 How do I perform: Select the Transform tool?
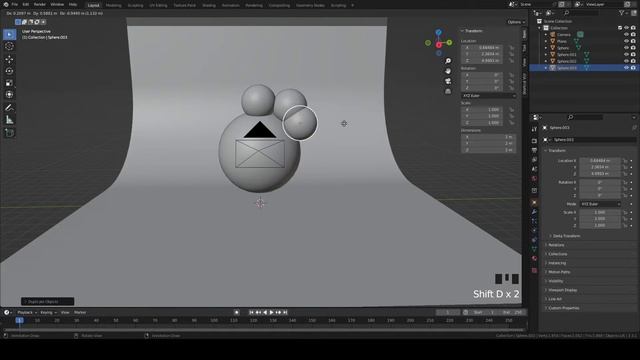coord(9,95)
